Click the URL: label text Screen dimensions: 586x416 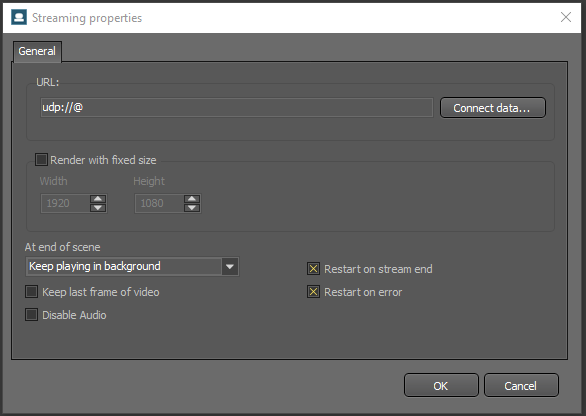[47, 82]
